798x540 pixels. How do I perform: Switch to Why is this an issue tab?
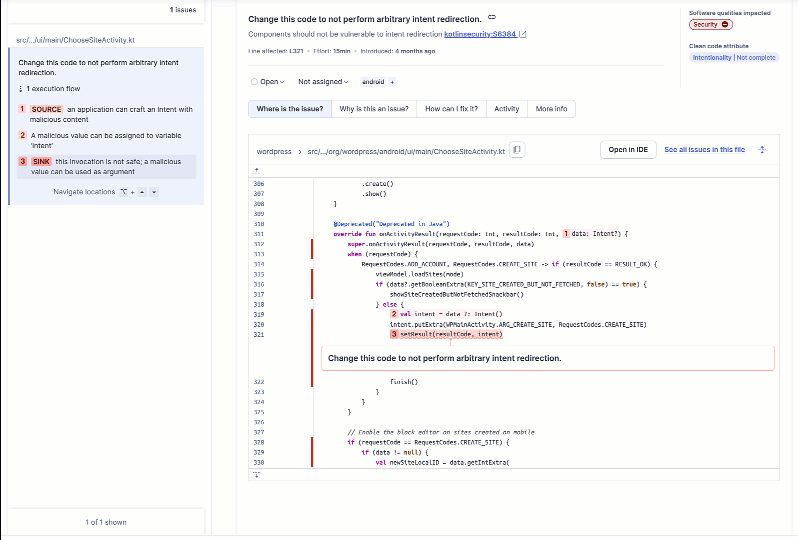tap(373, 109)
